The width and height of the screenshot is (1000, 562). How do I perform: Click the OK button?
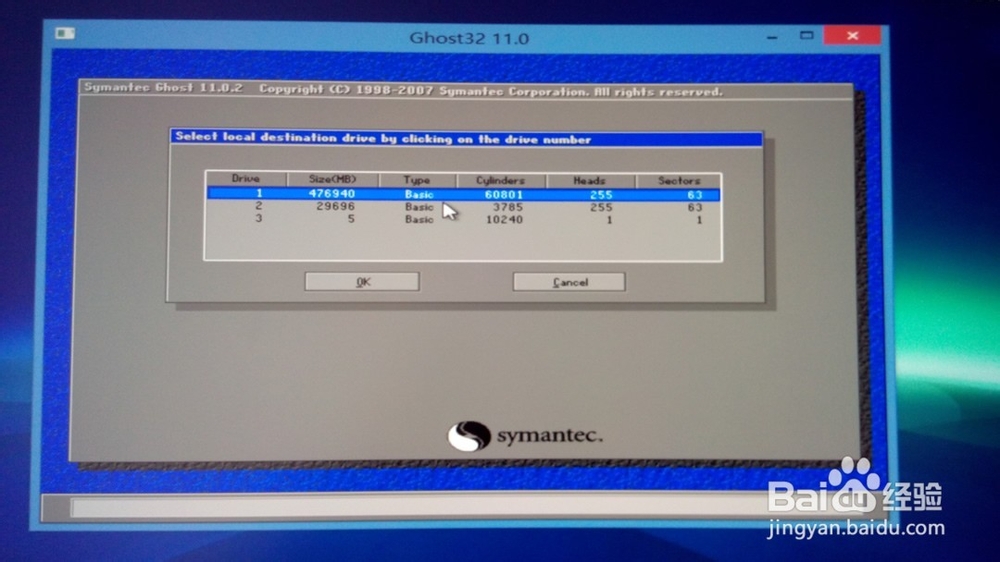tap(362, 281)
